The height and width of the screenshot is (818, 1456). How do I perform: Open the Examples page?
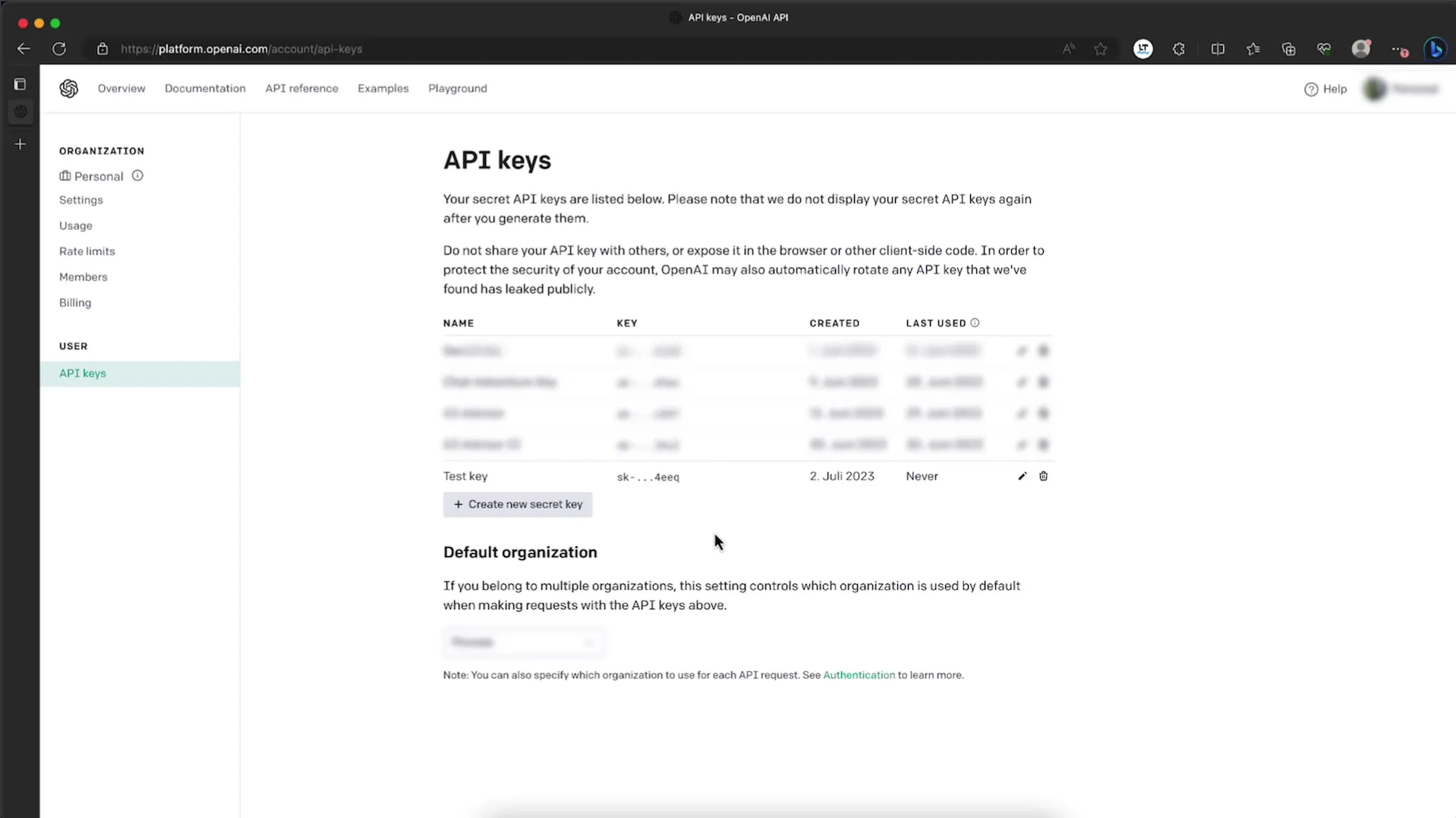pyautogui.click(x=383, y=88)
